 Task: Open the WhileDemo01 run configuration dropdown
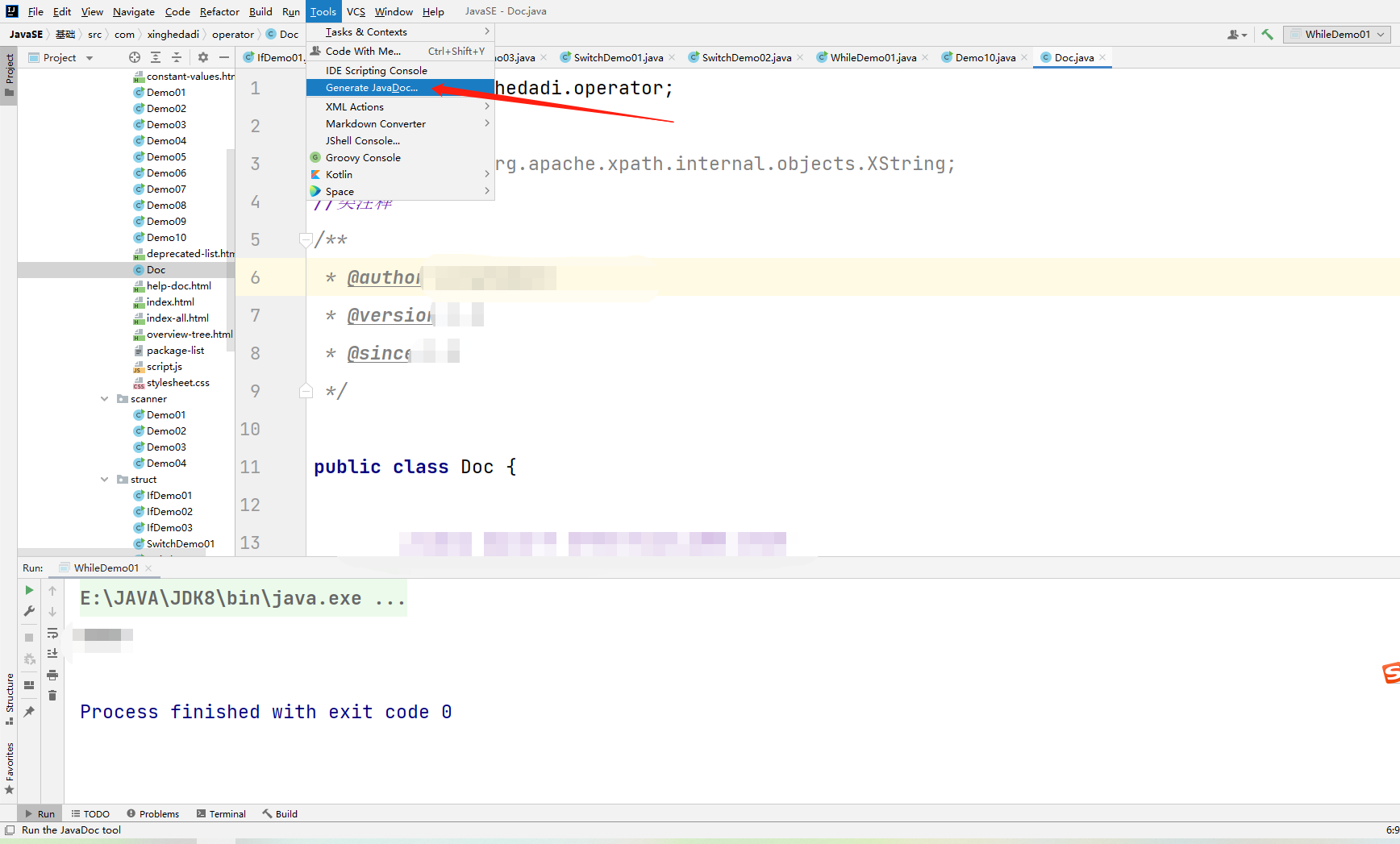[x=1337, y=35]
